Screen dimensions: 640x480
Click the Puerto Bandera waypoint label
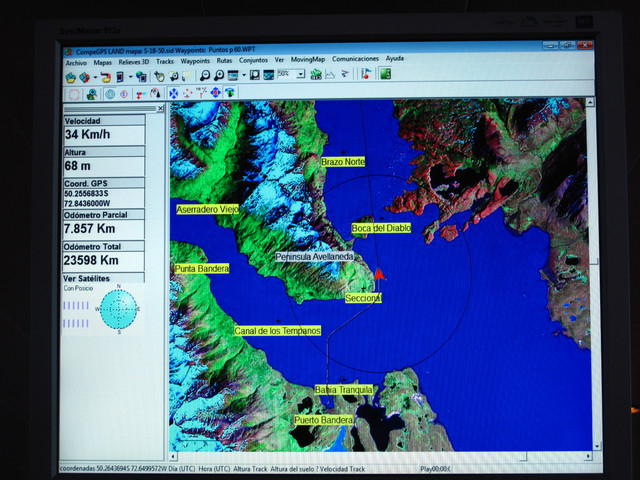[x=324, y=420]
